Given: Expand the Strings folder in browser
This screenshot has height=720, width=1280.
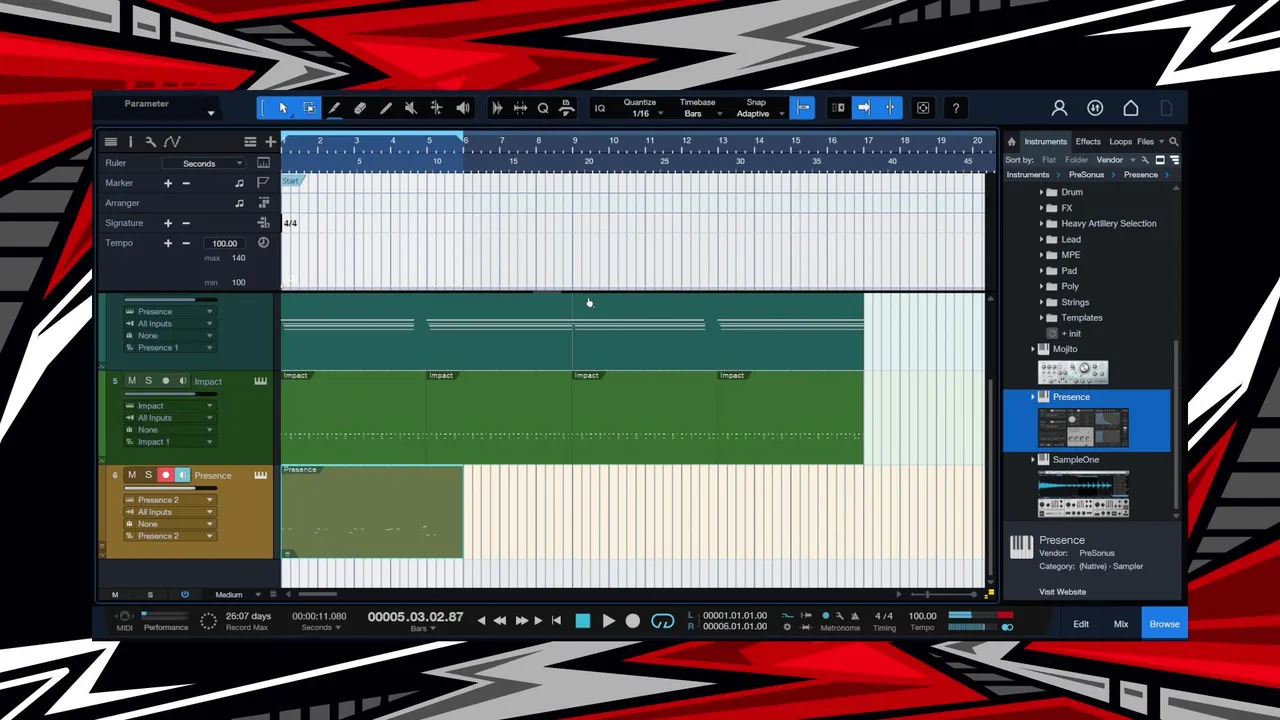Looking at the screenshot, I should [1041, 302].
